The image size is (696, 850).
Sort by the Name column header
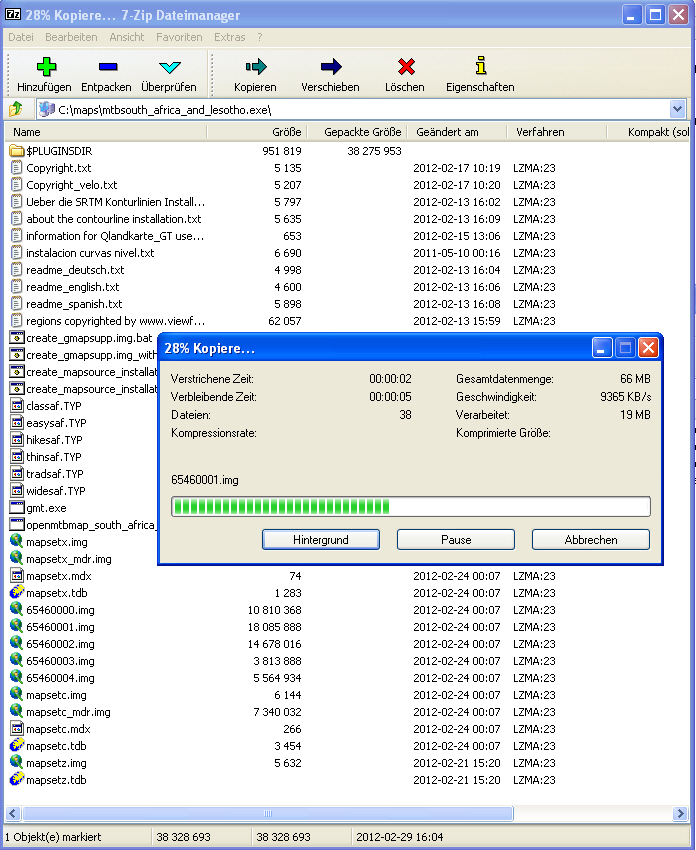(106, 132)
